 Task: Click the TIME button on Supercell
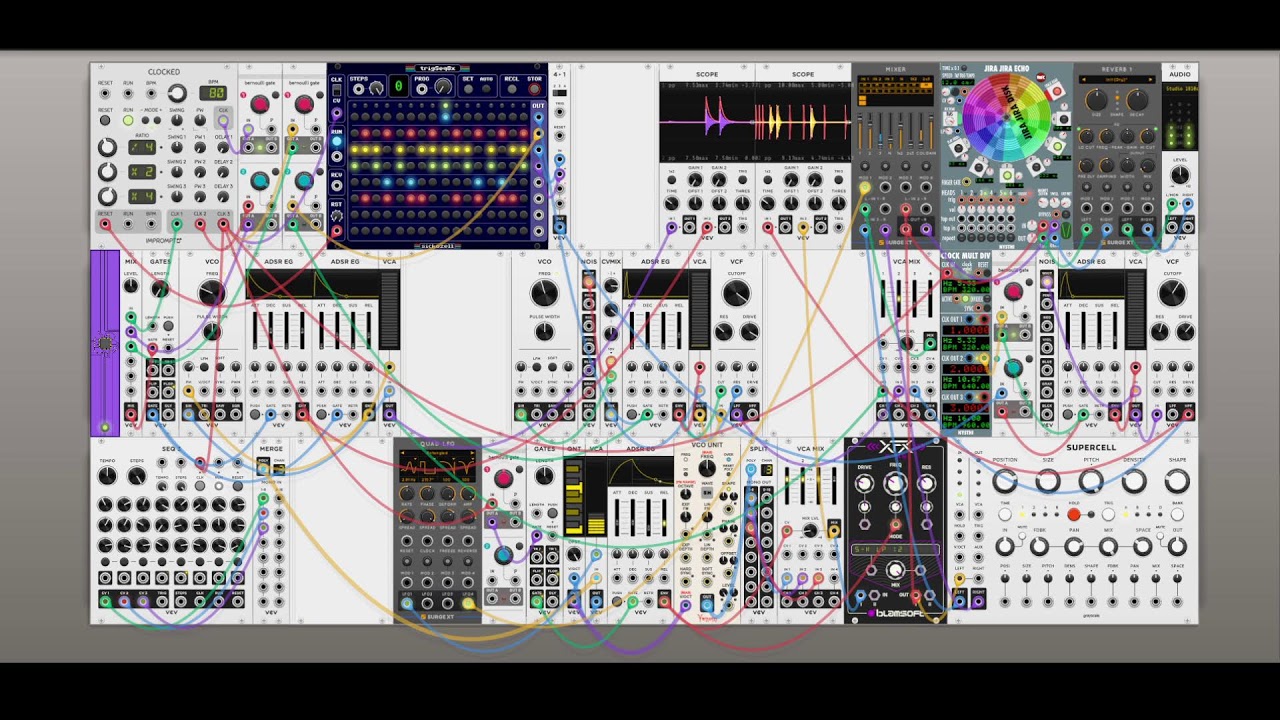tap(1004, 514)
